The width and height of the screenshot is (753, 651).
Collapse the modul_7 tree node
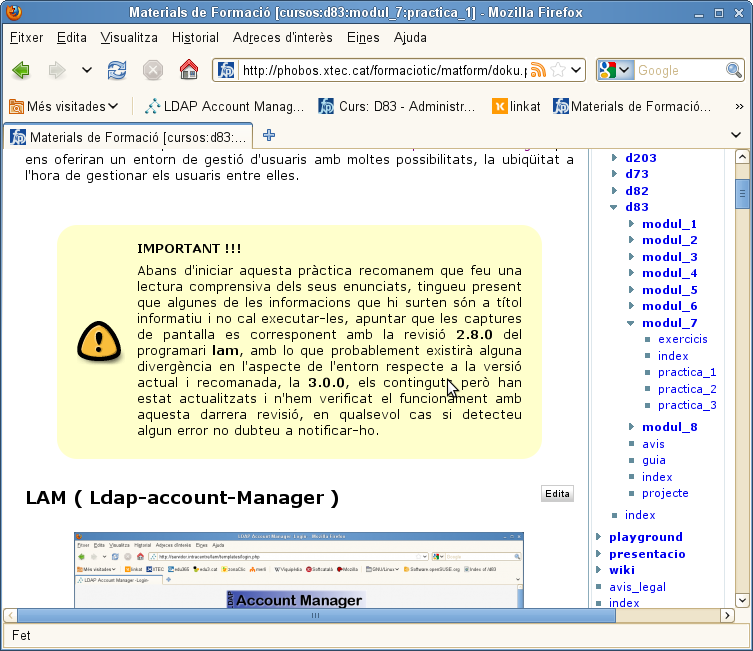(631, 323)
